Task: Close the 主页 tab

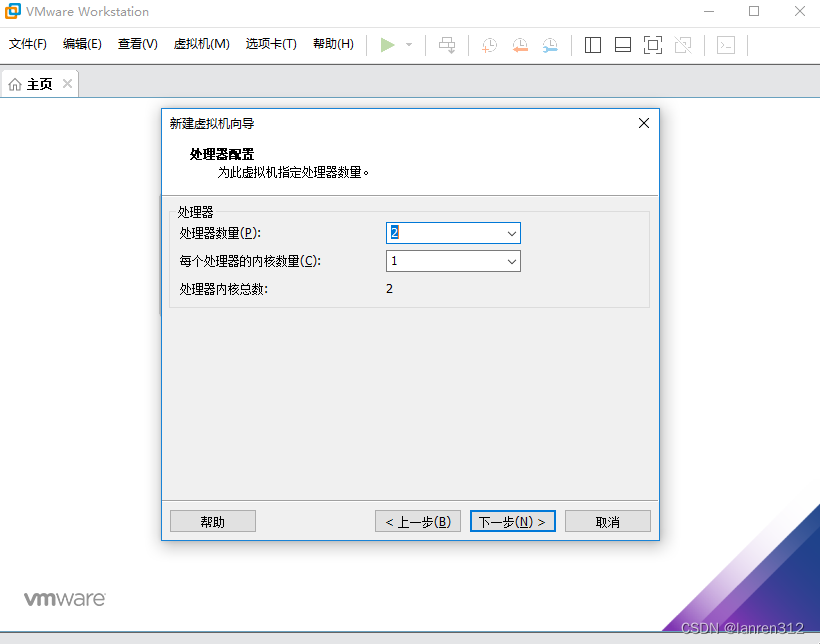Action: (67, 84)
